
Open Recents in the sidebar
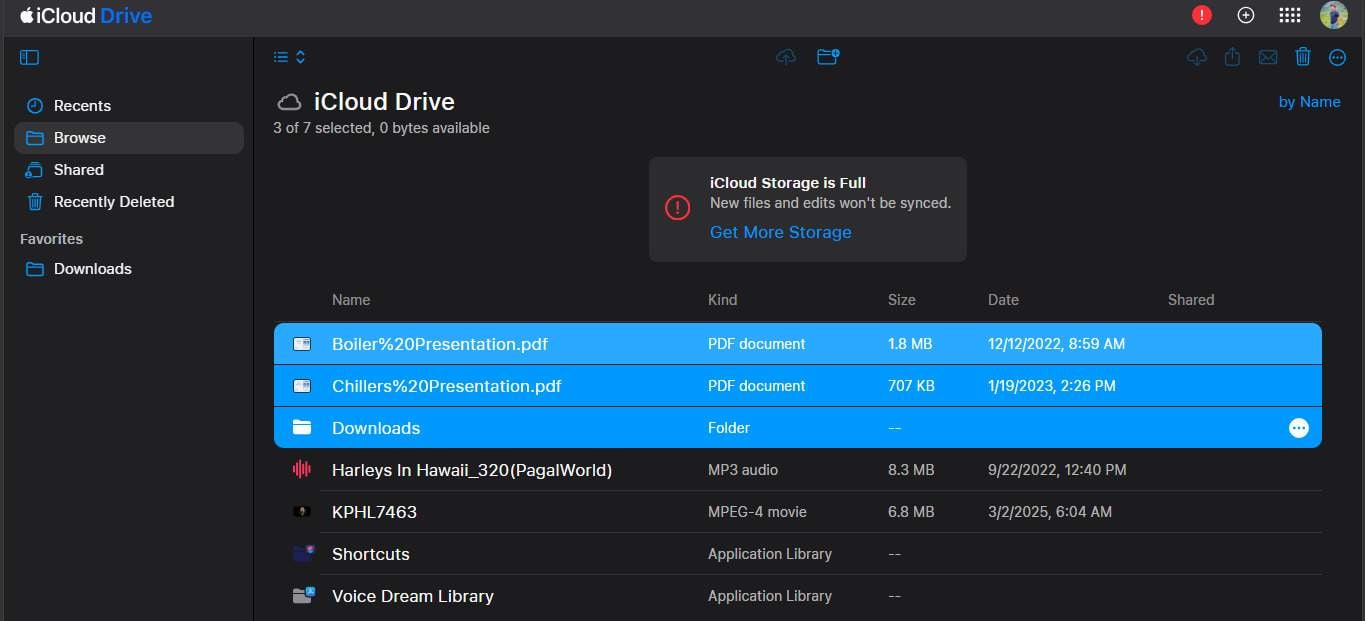(x=129, y=106)
